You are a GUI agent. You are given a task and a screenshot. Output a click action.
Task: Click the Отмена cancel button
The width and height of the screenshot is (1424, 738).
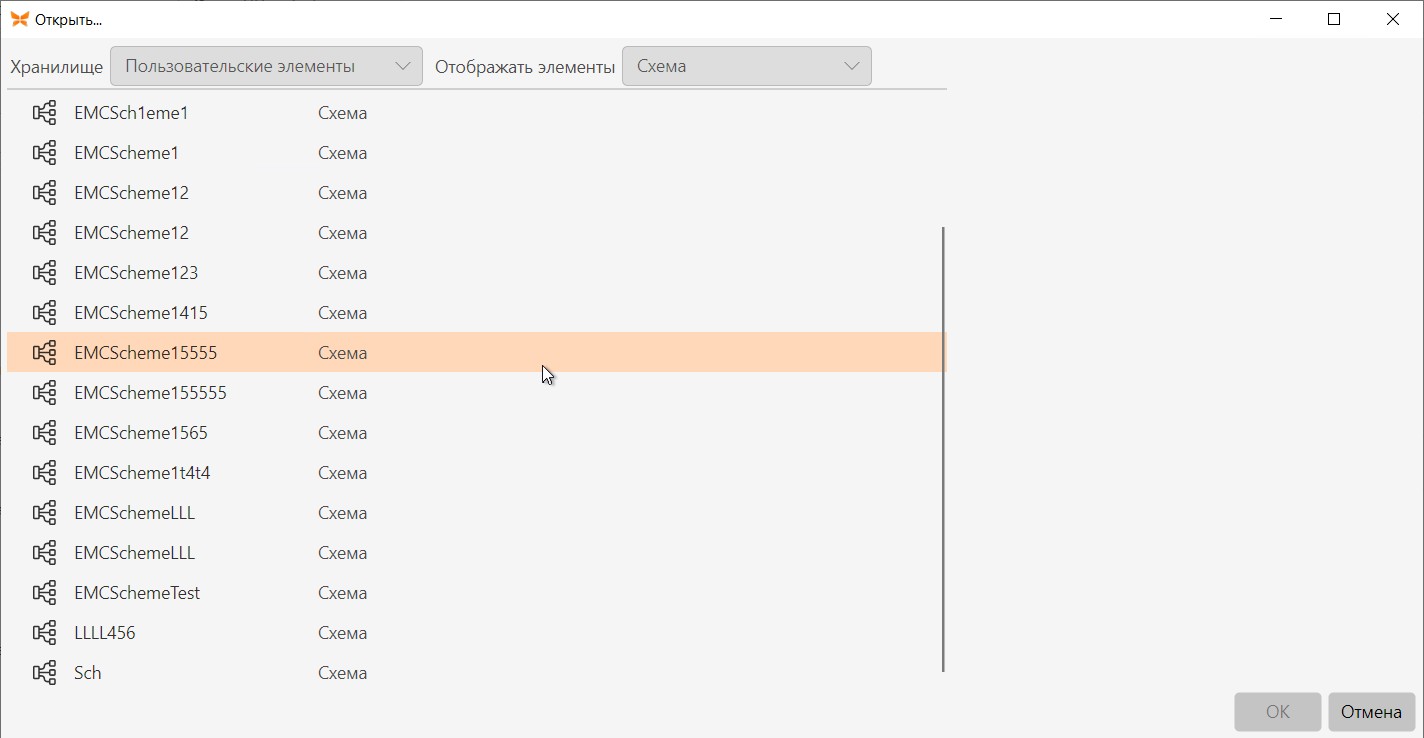[x=1371, y=712]
